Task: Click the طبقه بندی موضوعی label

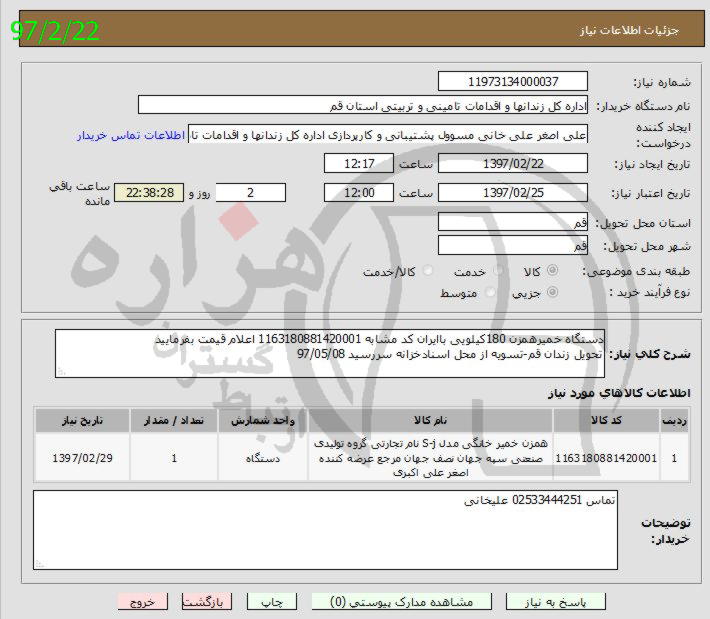Action: [x=636, y=271]
